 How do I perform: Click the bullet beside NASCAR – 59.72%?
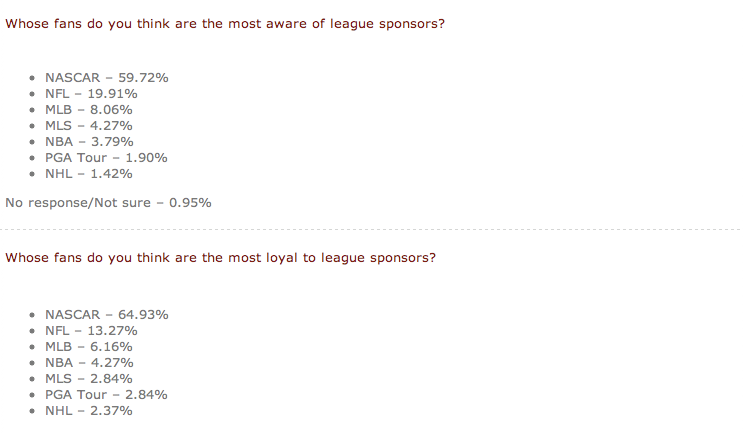pos(32,78)
